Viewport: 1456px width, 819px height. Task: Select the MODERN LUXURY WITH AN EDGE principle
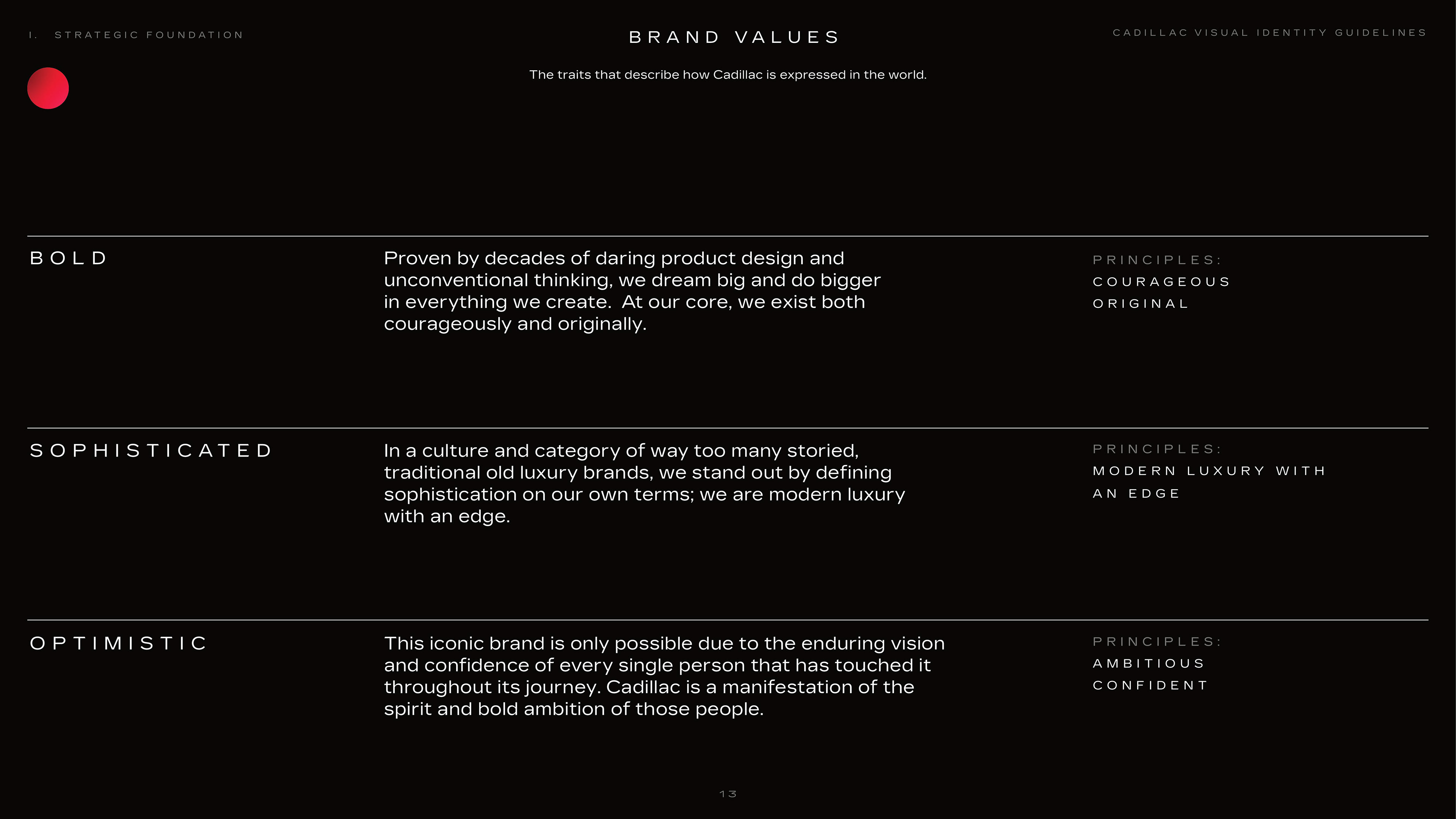point(1208,482)
